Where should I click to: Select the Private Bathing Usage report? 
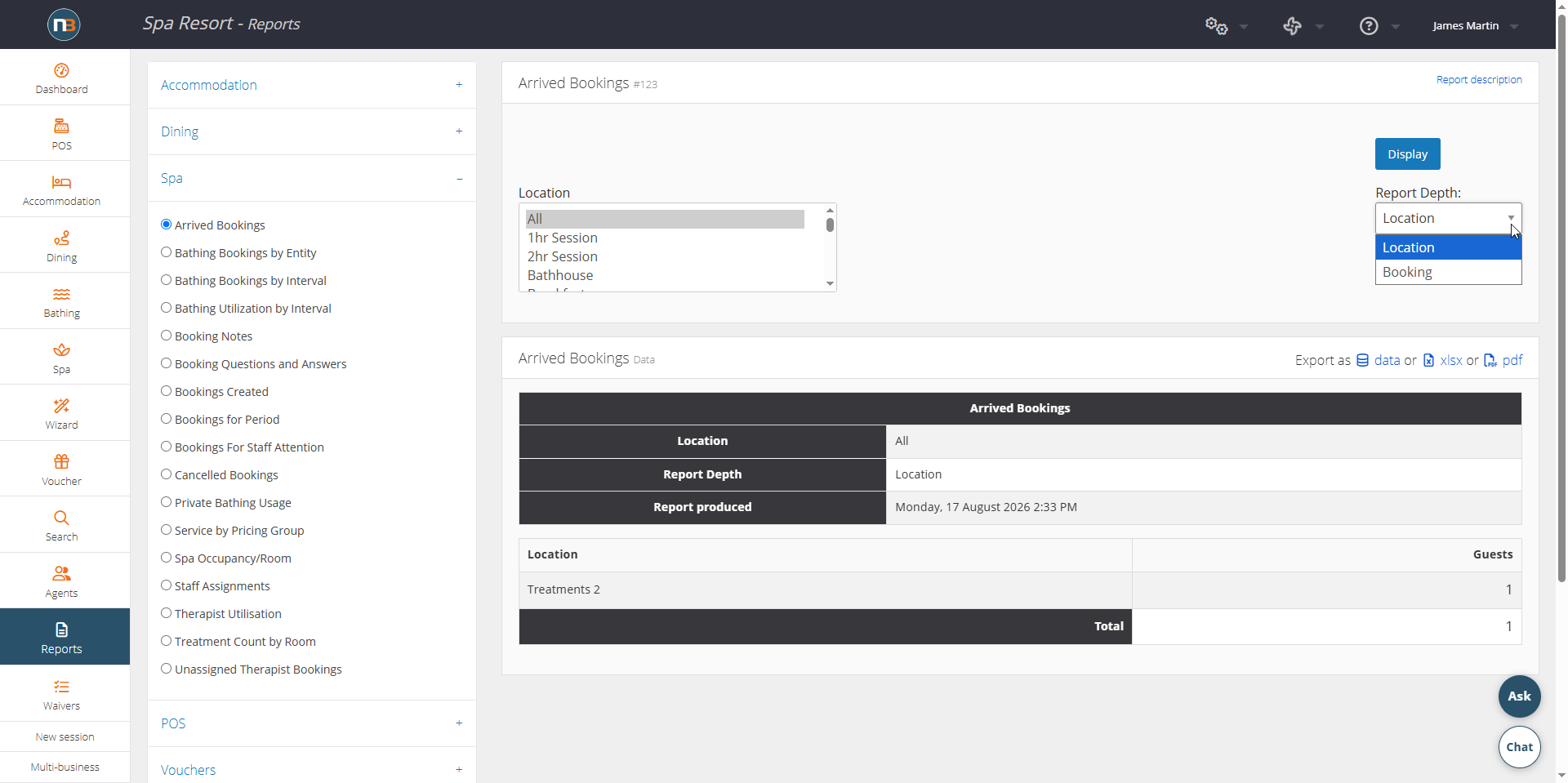pos(166,502)
